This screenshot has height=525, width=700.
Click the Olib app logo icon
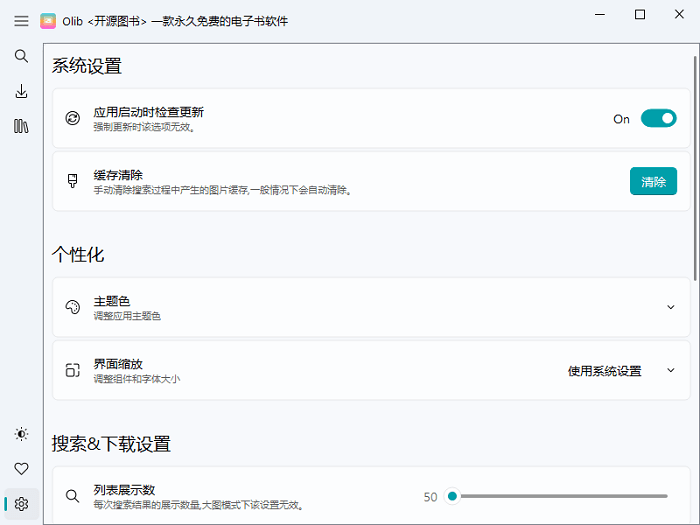48,20
